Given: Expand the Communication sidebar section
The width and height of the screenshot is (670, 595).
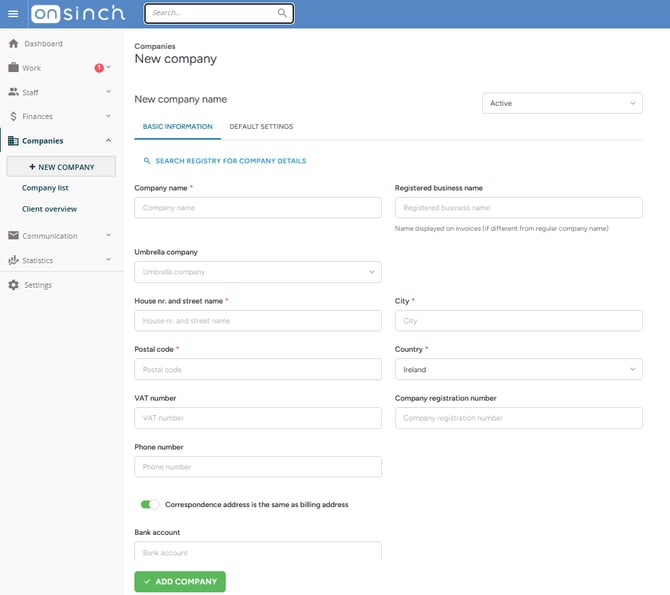Looking at the screenshot, I should pyautogui.click(x=108, y=236).
